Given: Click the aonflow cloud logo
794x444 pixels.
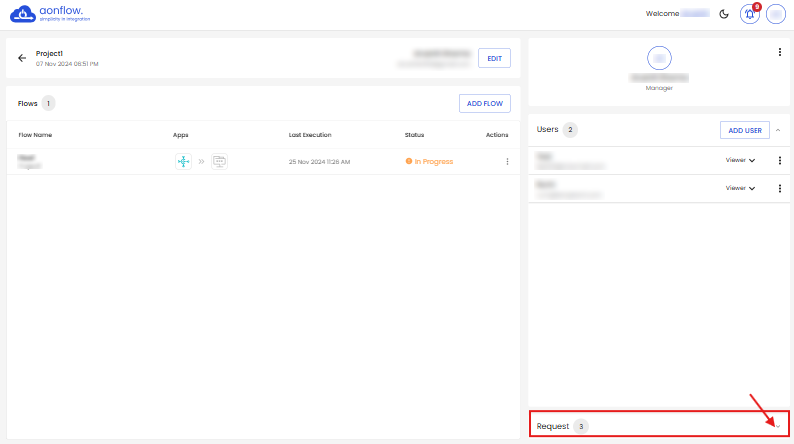Looking at the screenshot, I should pos(24,14).
